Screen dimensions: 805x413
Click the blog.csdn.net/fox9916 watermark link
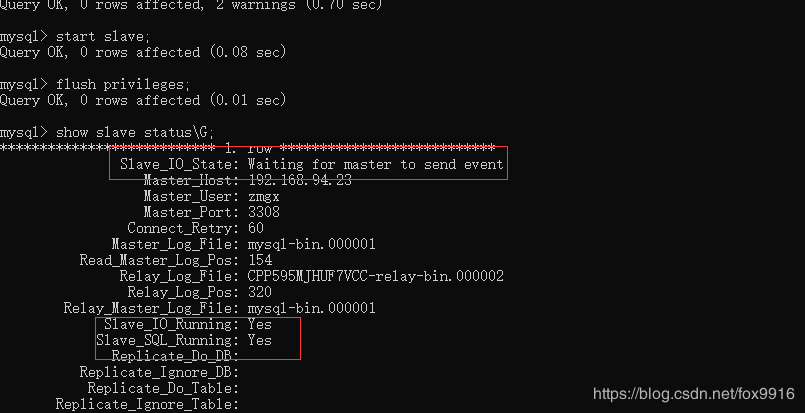[694, 394]
